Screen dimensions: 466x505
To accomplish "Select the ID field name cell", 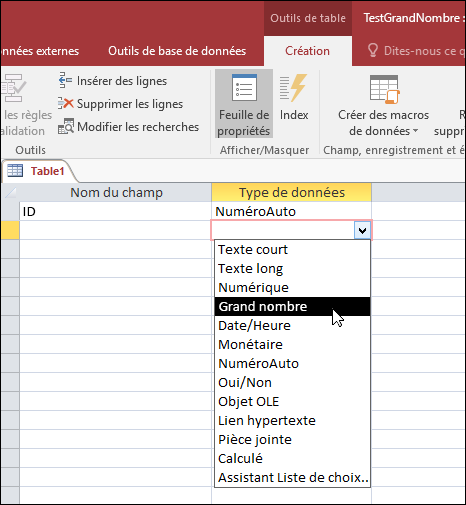I will click(115, 211).
